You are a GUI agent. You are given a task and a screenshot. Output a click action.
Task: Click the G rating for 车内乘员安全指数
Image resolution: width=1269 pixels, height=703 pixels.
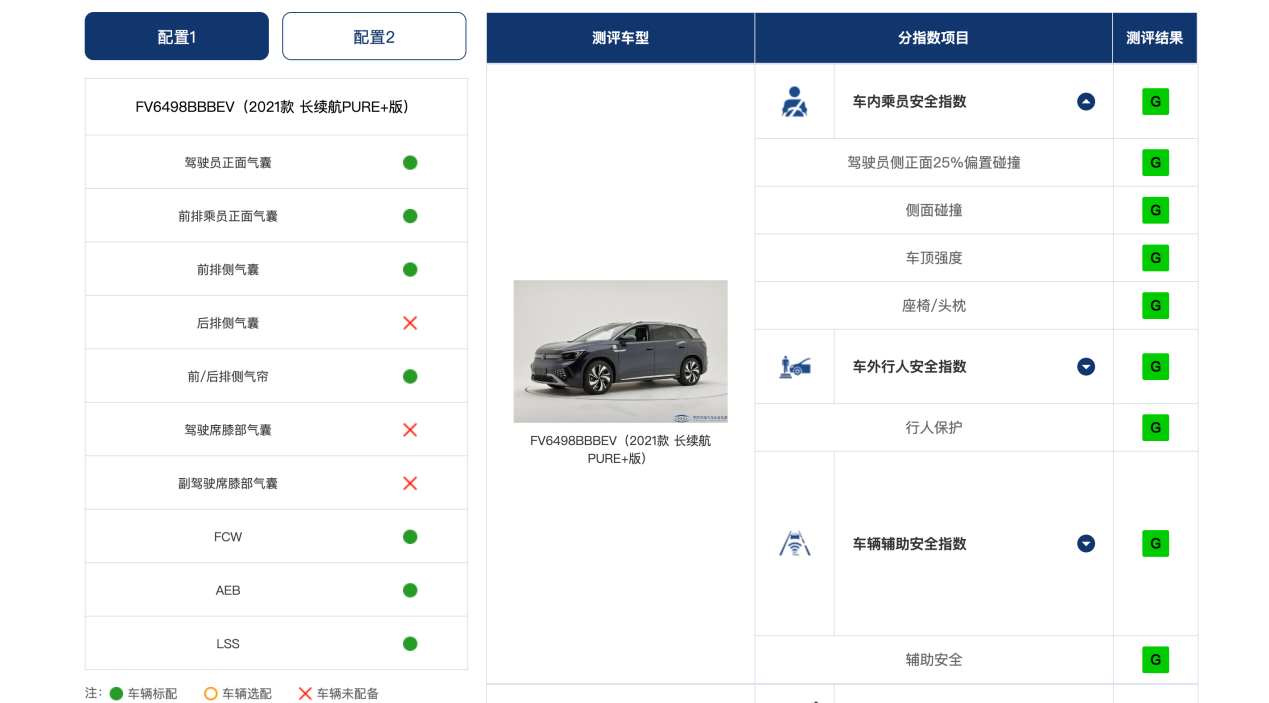point(1156,102)
